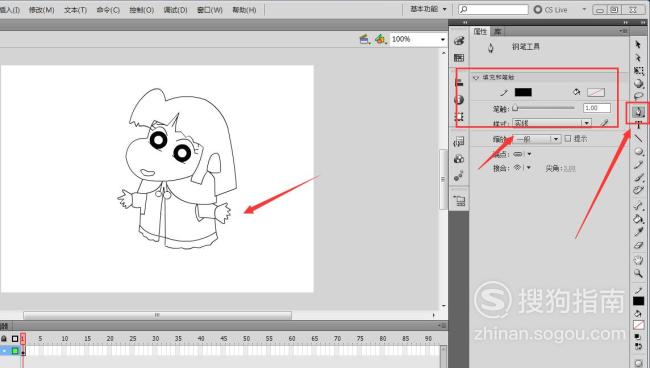Enable the stroke hinting checkbox
Screen dimensions: 650x368
[568, 138]
